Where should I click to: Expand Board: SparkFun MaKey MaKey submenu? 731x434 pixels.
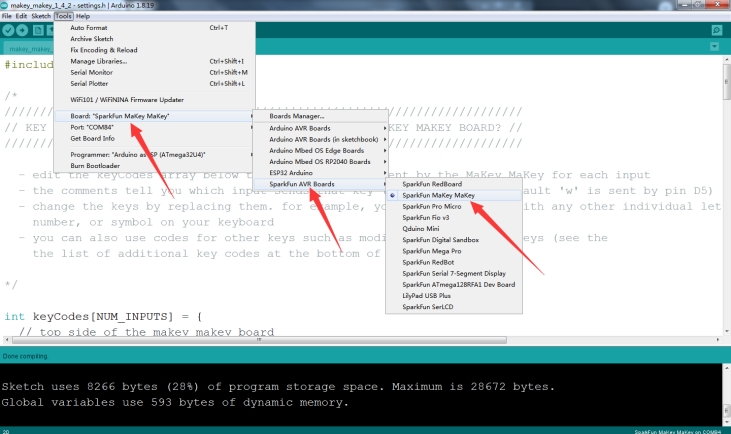pos(155,116)
